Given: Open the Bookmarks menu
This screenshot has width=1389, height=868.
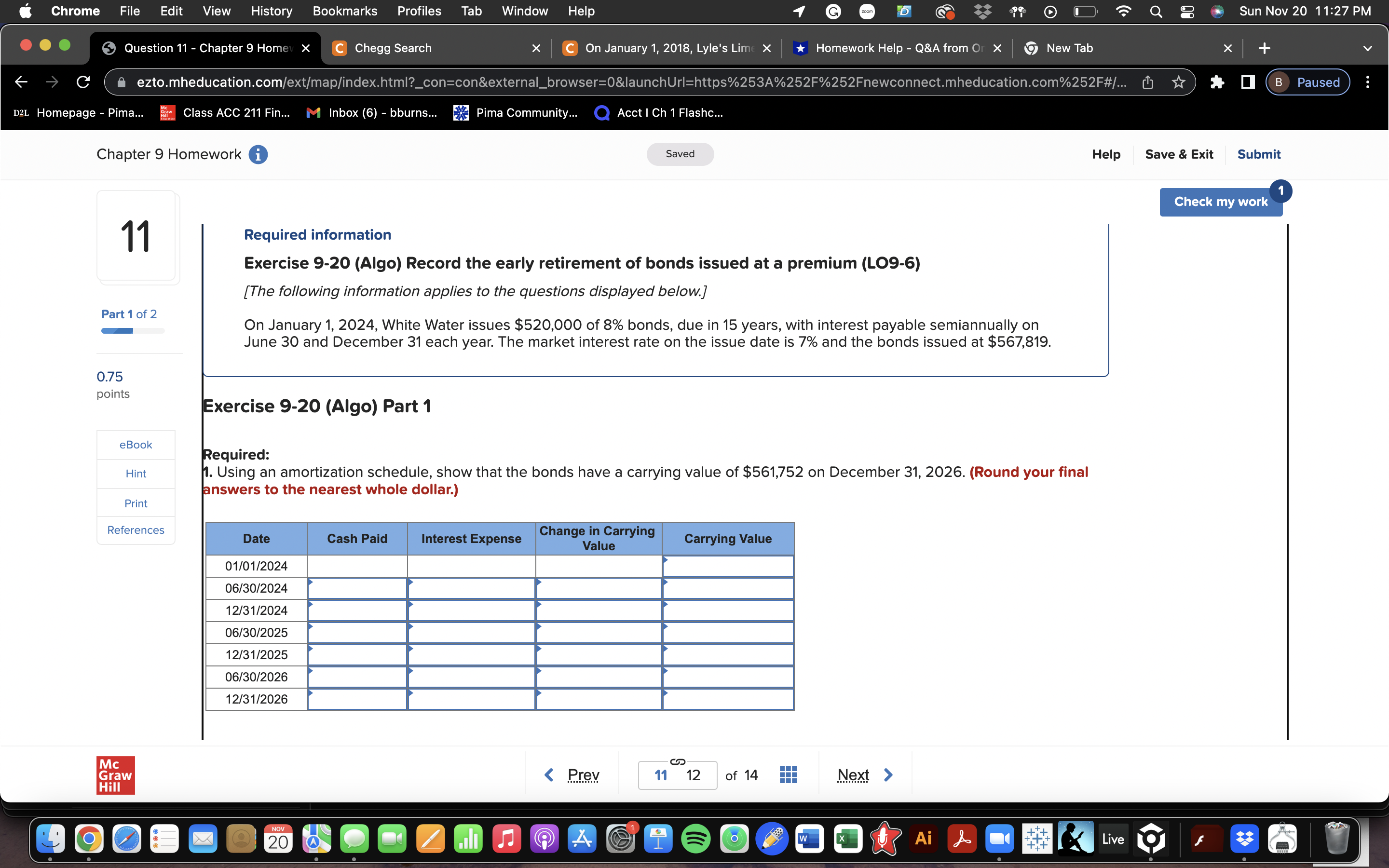Looking at the screenshot, I should [x=345, y=11].
